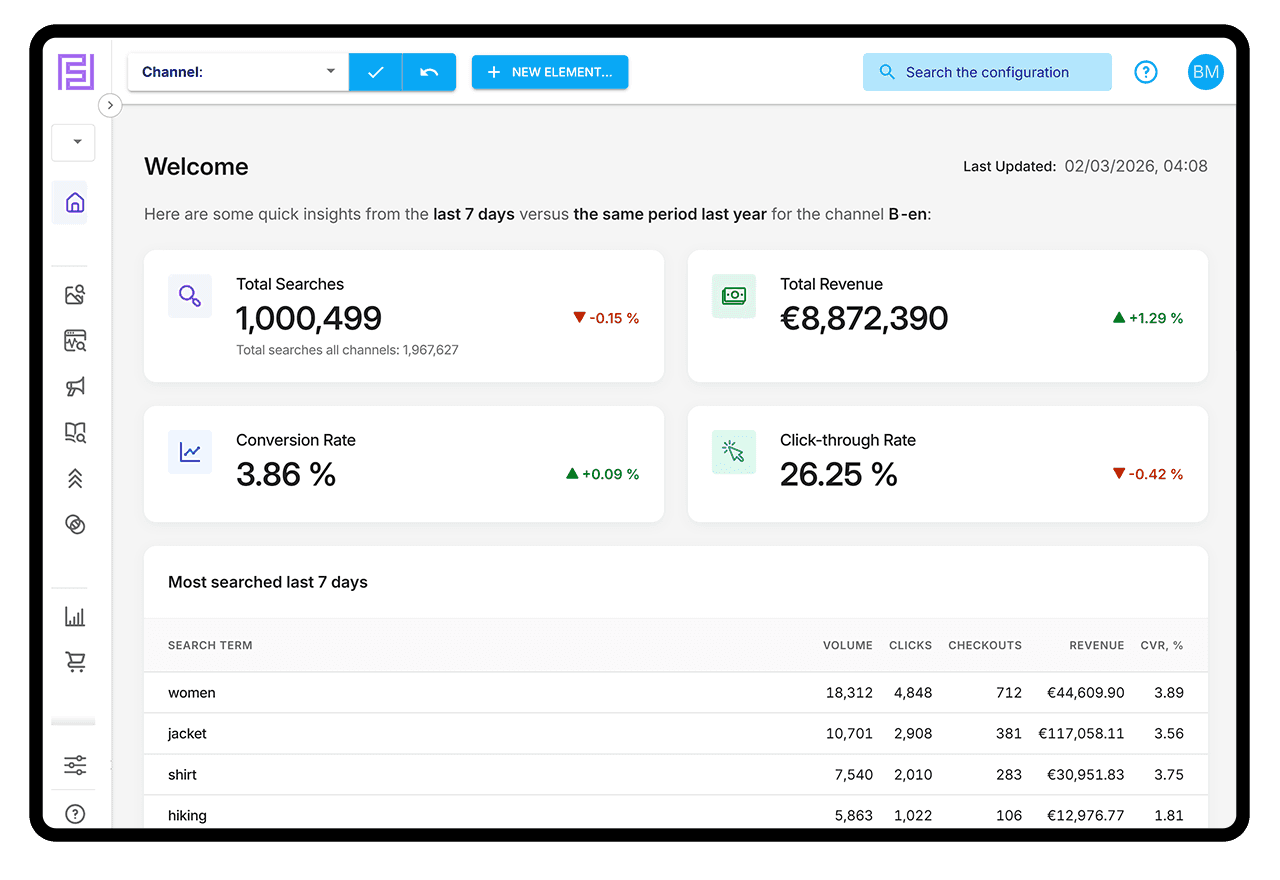Click the Conversion Rate chart icon
The height and width of the screenshot is (880, 1280).
coord(190,452)
